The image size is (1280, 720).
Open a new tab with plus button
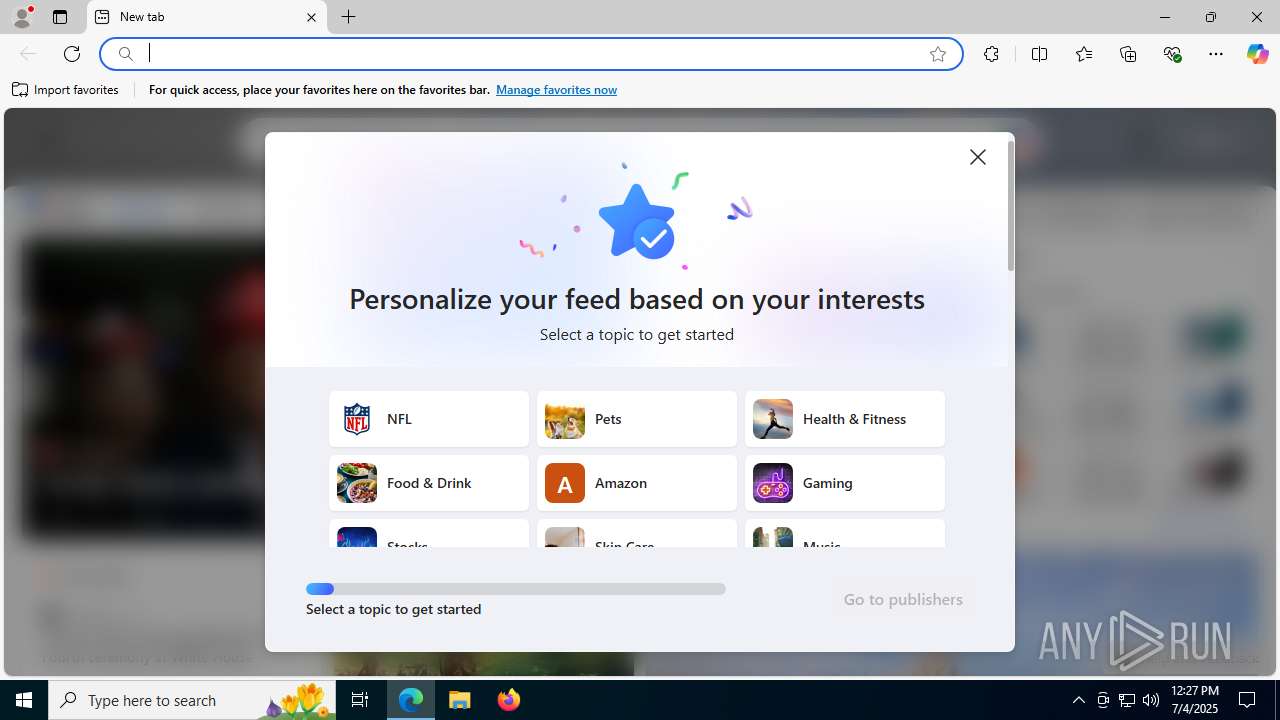pos(348,17)
